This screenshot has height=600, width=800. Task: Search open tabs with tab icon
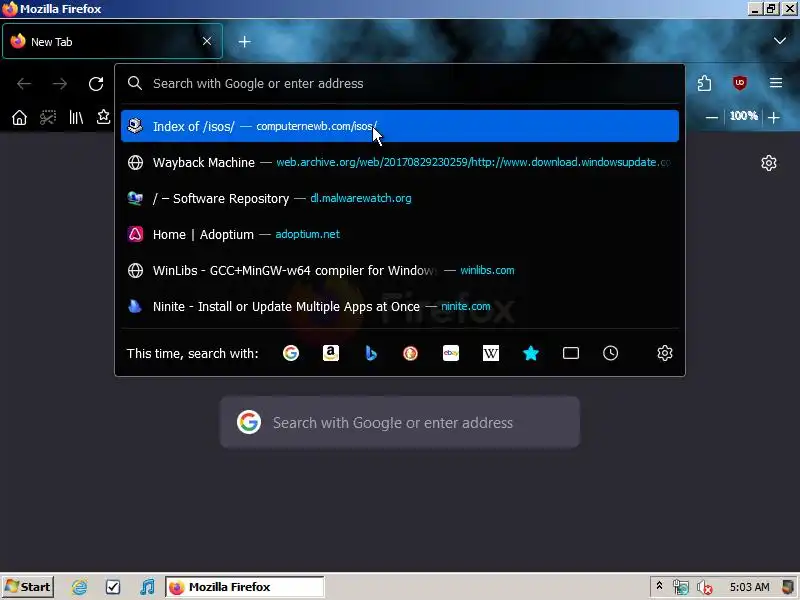pos(570,353)
